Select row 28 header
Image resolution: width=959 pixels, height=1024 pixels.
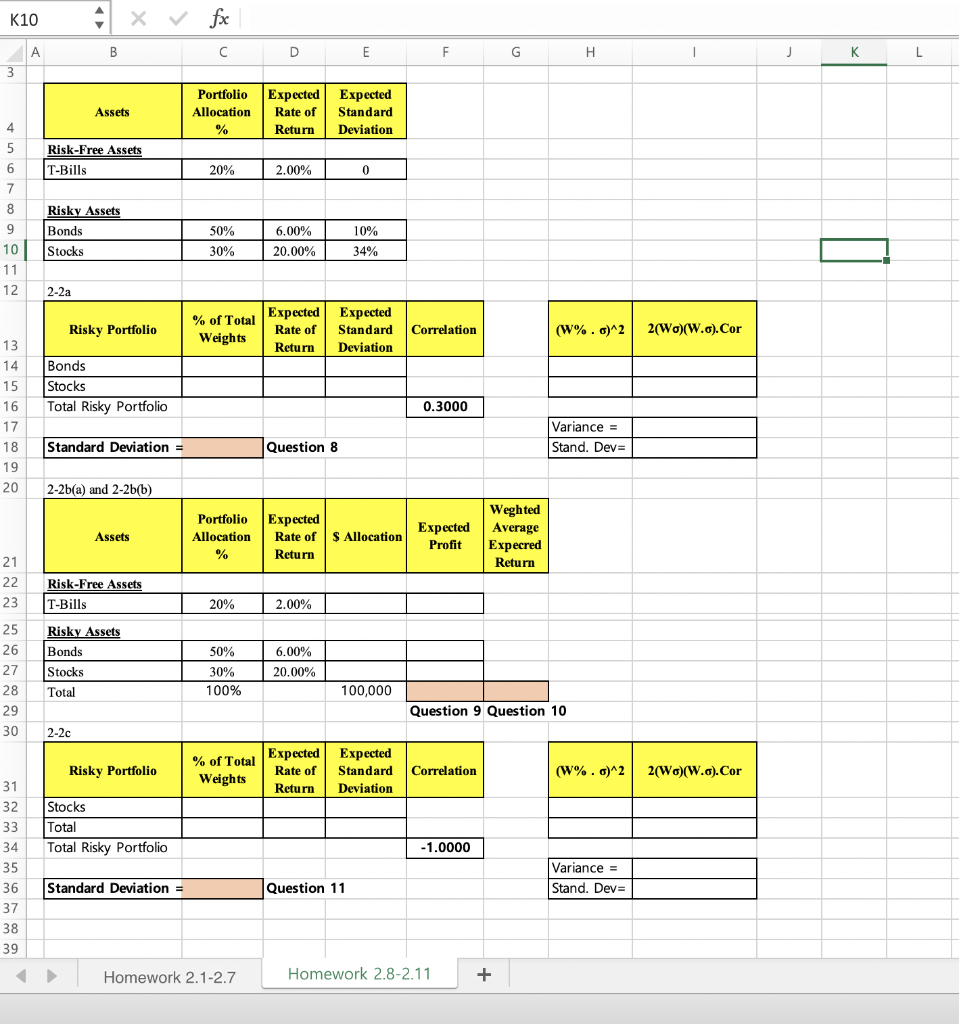11,691
